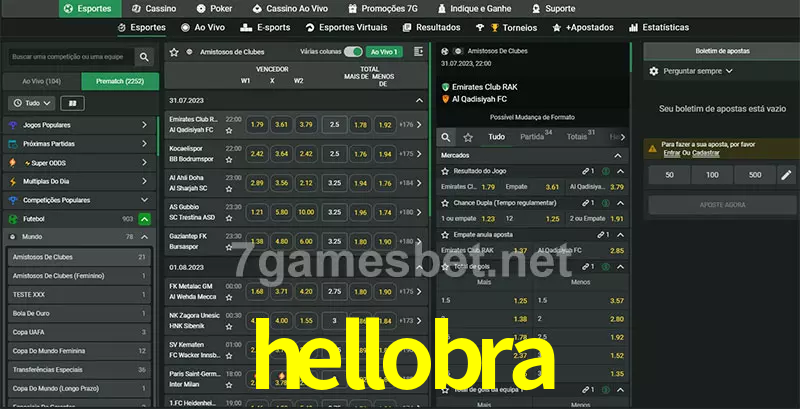Open the Estatísticas tab
This screenshot has width=800, height=409.
coord(659,28)
